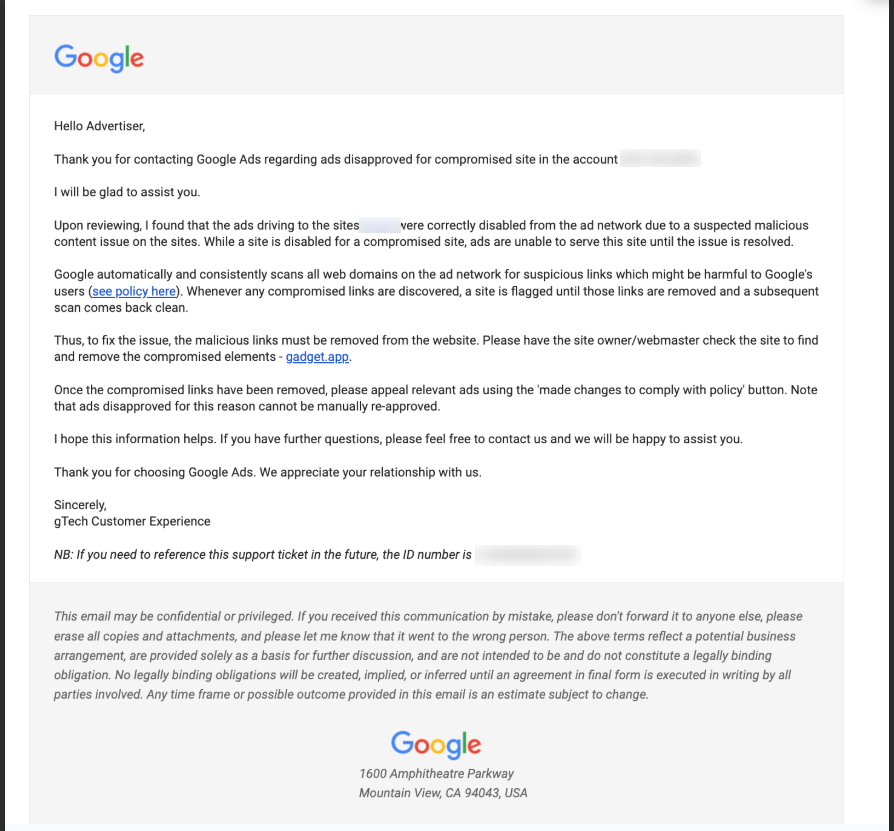
Task: Click the Google logo in the email header
Action: pyautogui.click(x=99, y=58)
